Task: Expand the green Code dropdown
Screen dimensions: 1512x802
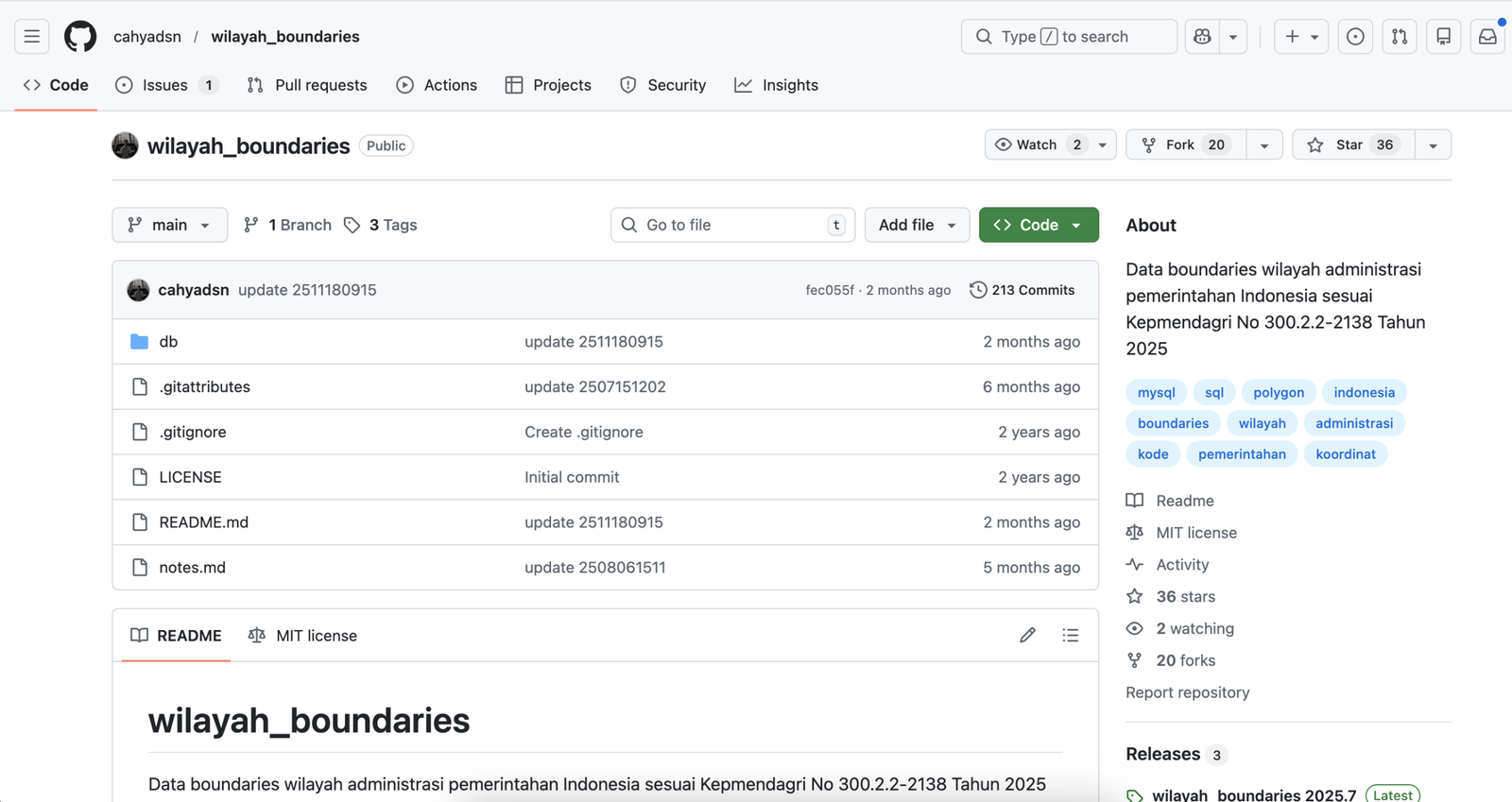Action: [1038, 225]
